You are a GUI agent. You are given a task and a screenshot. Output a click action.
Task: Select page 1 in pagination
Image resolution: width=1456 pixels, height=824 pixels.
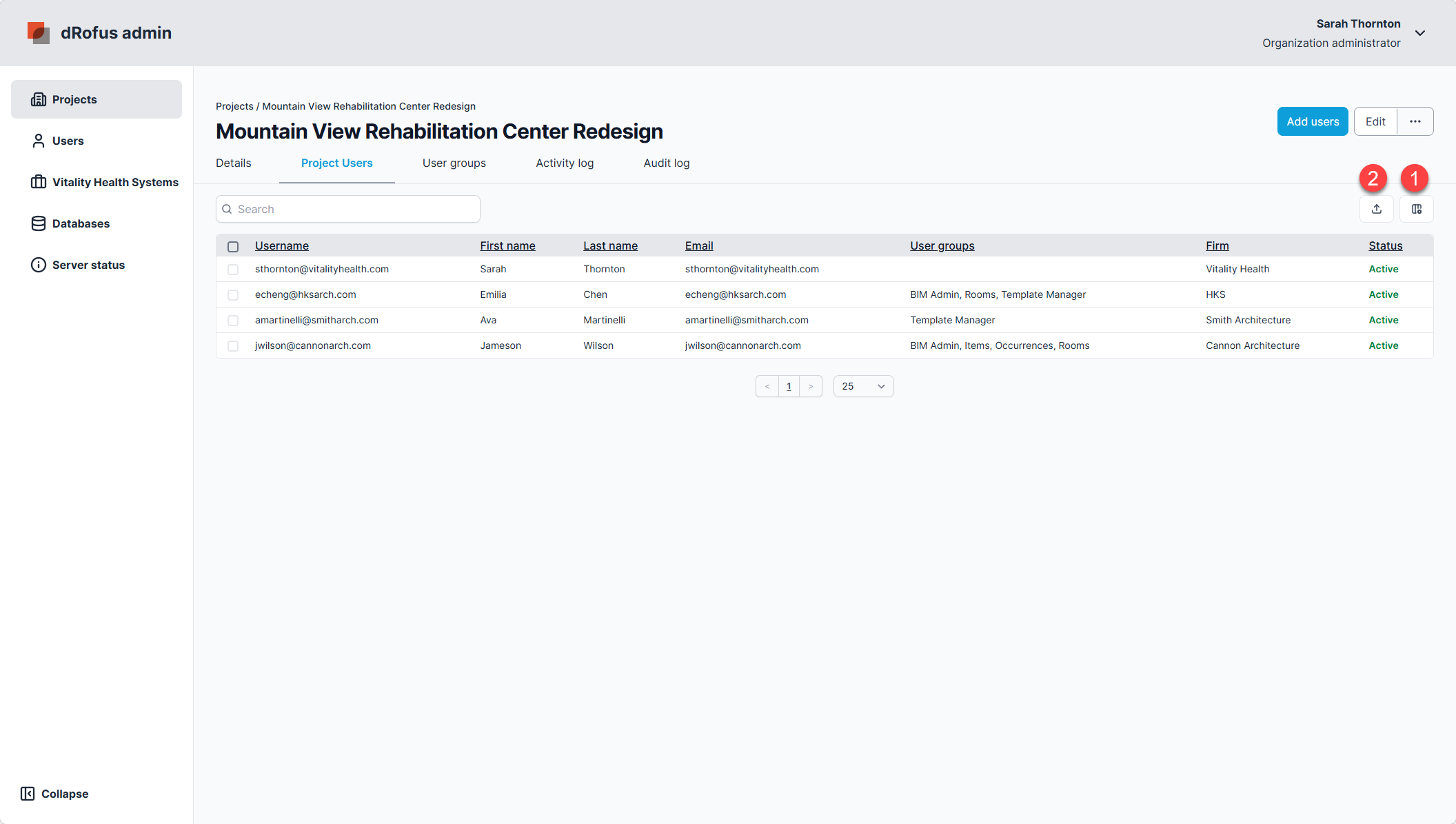[789, 386]
